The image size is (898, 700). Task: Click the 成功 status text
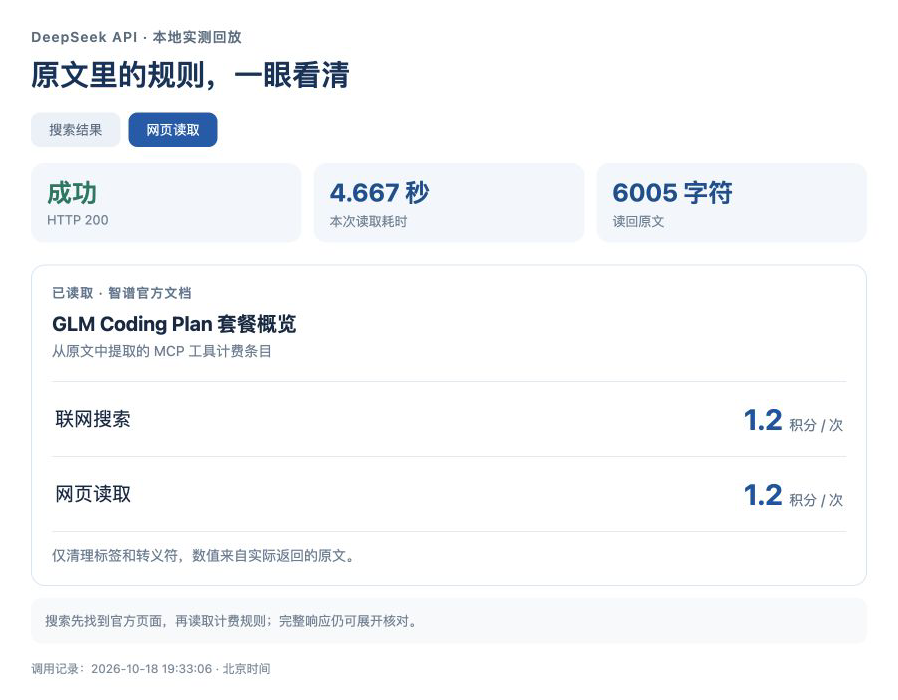[x=72, y=193]
